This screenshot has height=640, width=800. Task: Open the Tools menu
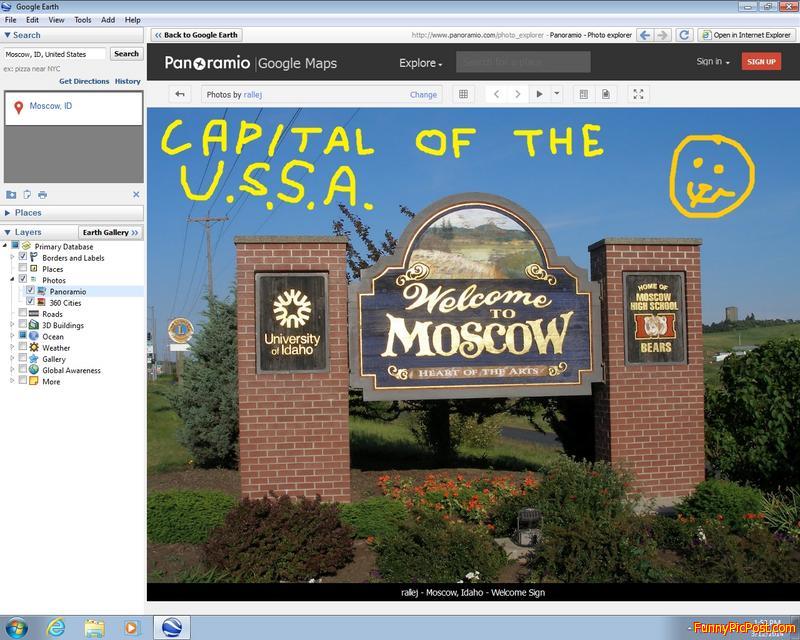point(82,20)
